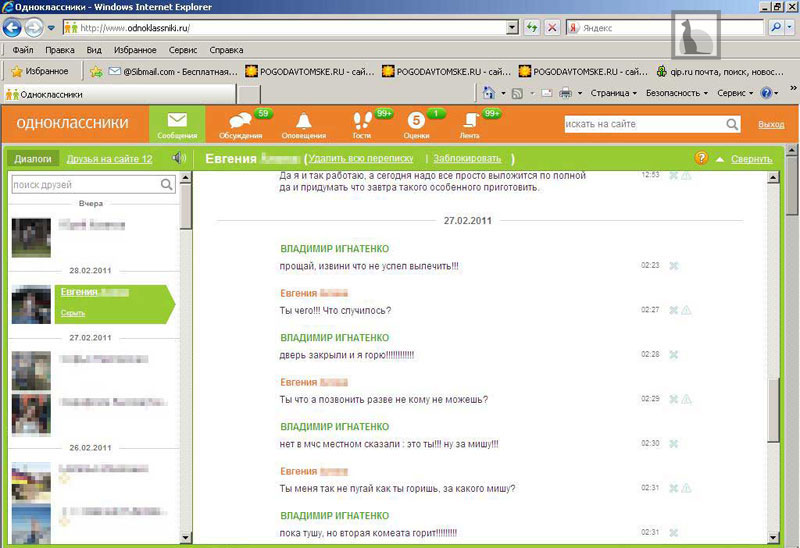This screenshot has height=548, width=800.
Task: Click the Print icon in command bar
Action: point(565,93)
